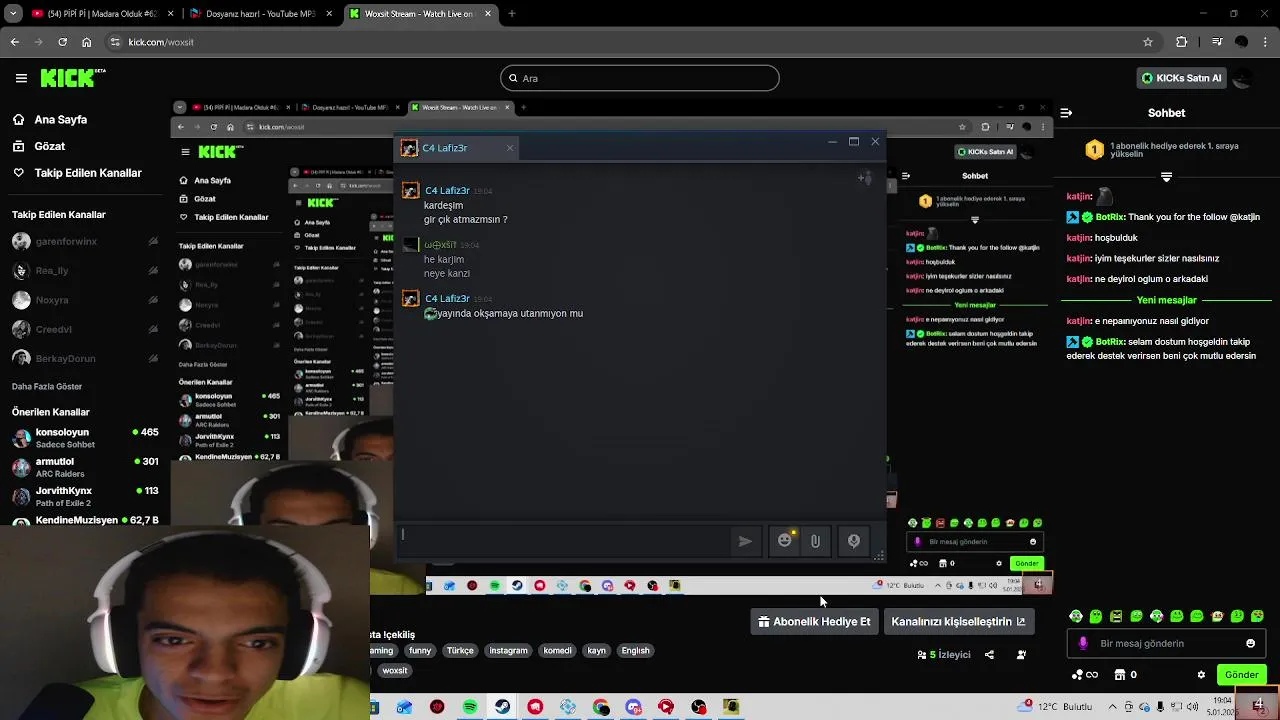Open the emoji picker in chat input
This screenshot has height=720, width=1280.
click(1250, 643)
